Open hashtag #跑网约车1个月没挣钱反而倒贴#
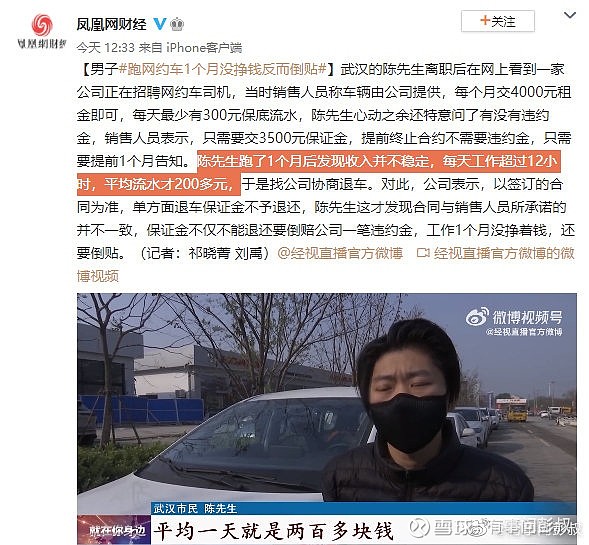This screenshot has height=545, width=589. (223, 69)
